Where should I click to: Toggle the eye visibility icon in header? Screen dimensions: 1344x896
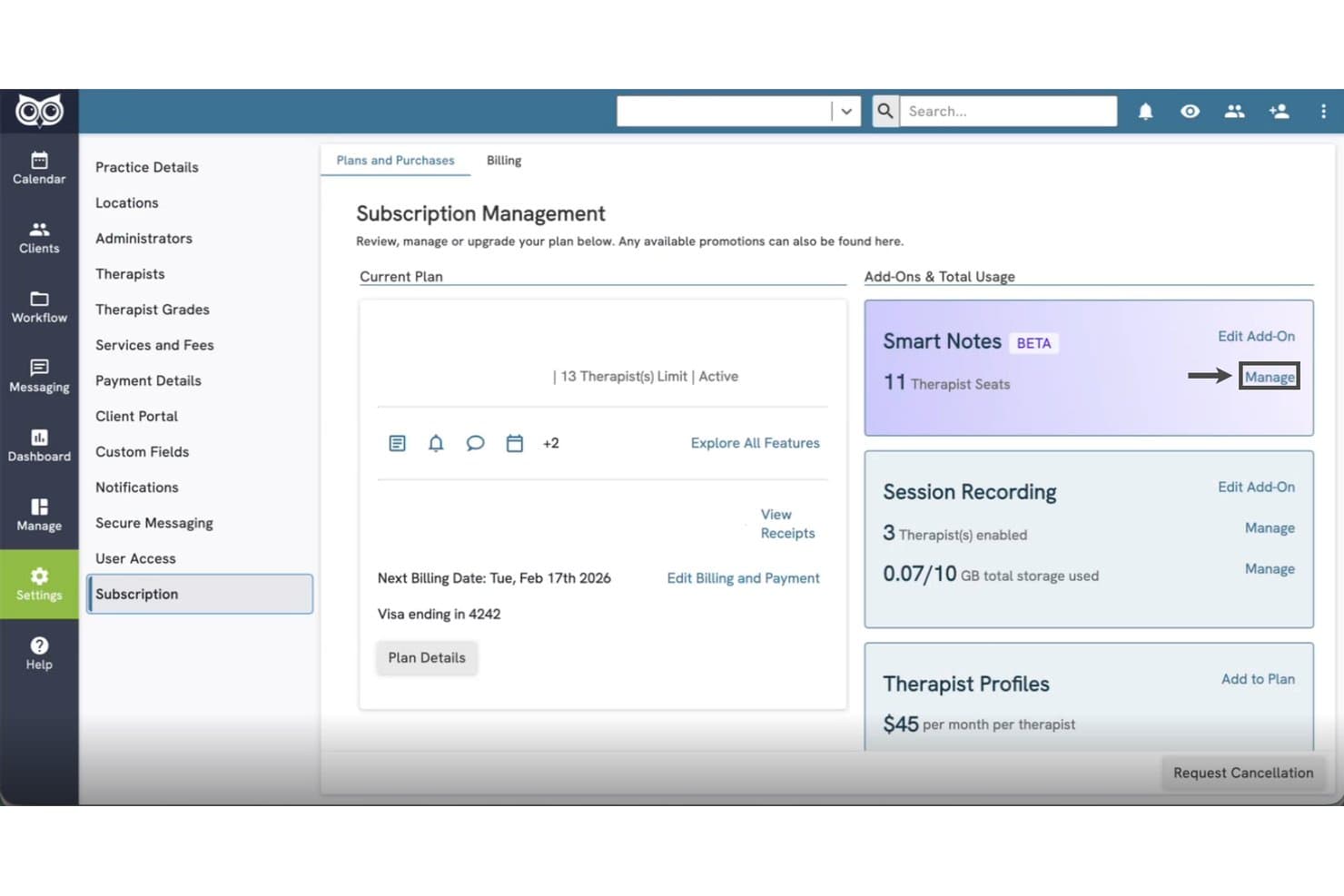1190,111
